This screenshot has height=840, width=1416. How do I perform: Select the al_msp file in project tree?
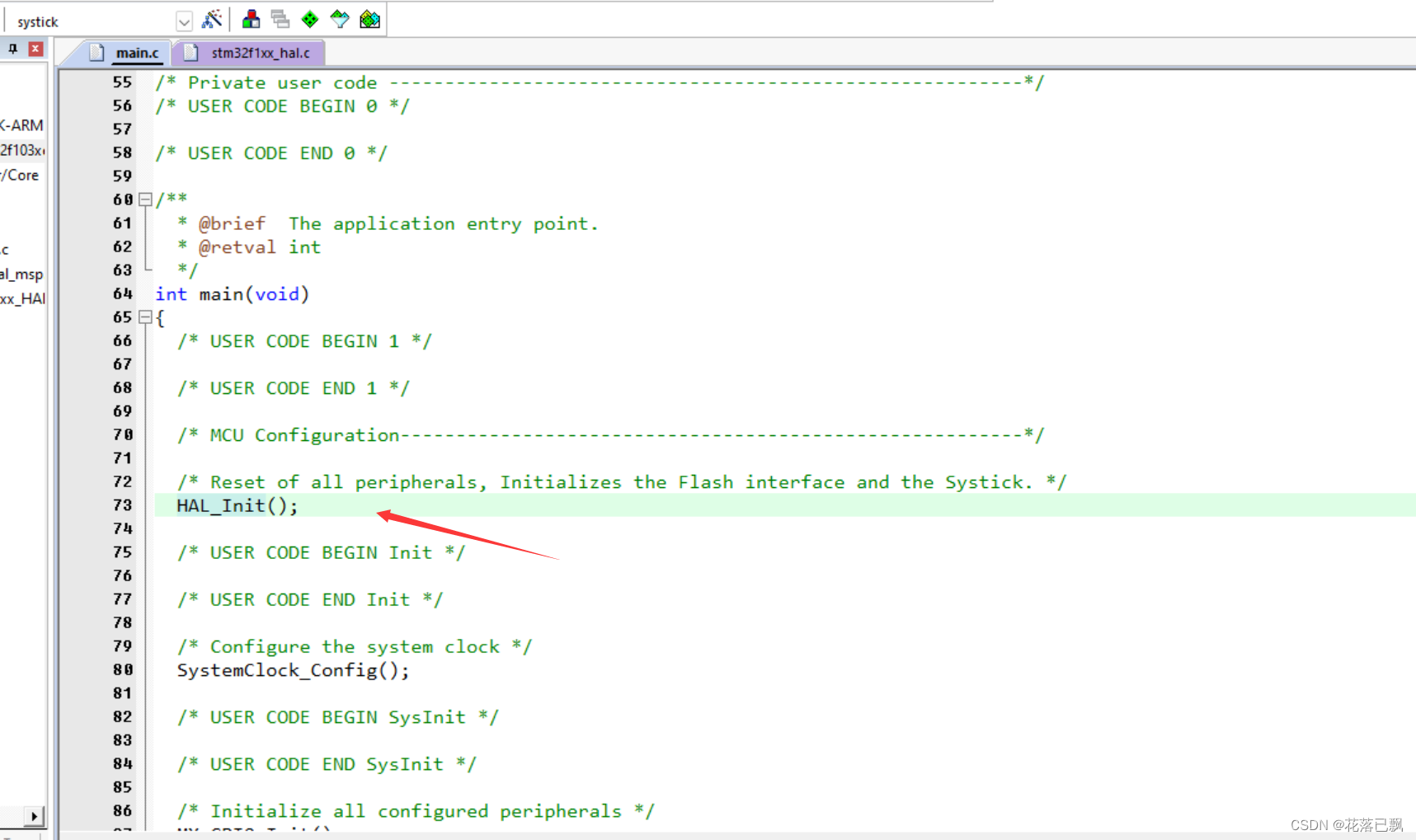point(21,275)
